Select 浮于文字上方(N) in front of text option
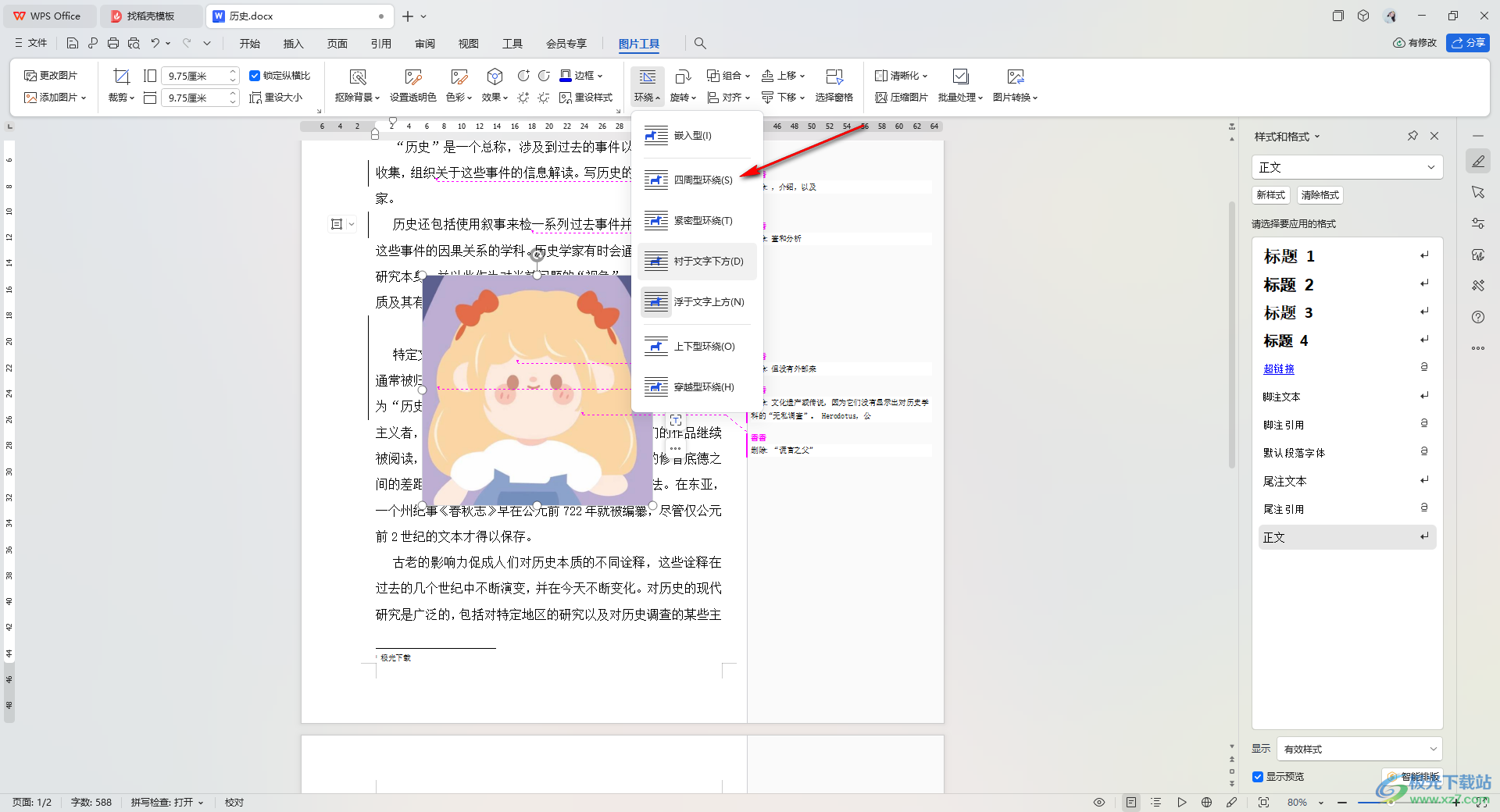The height and width of the screenshot is (812, 1500). pos(697,302)
